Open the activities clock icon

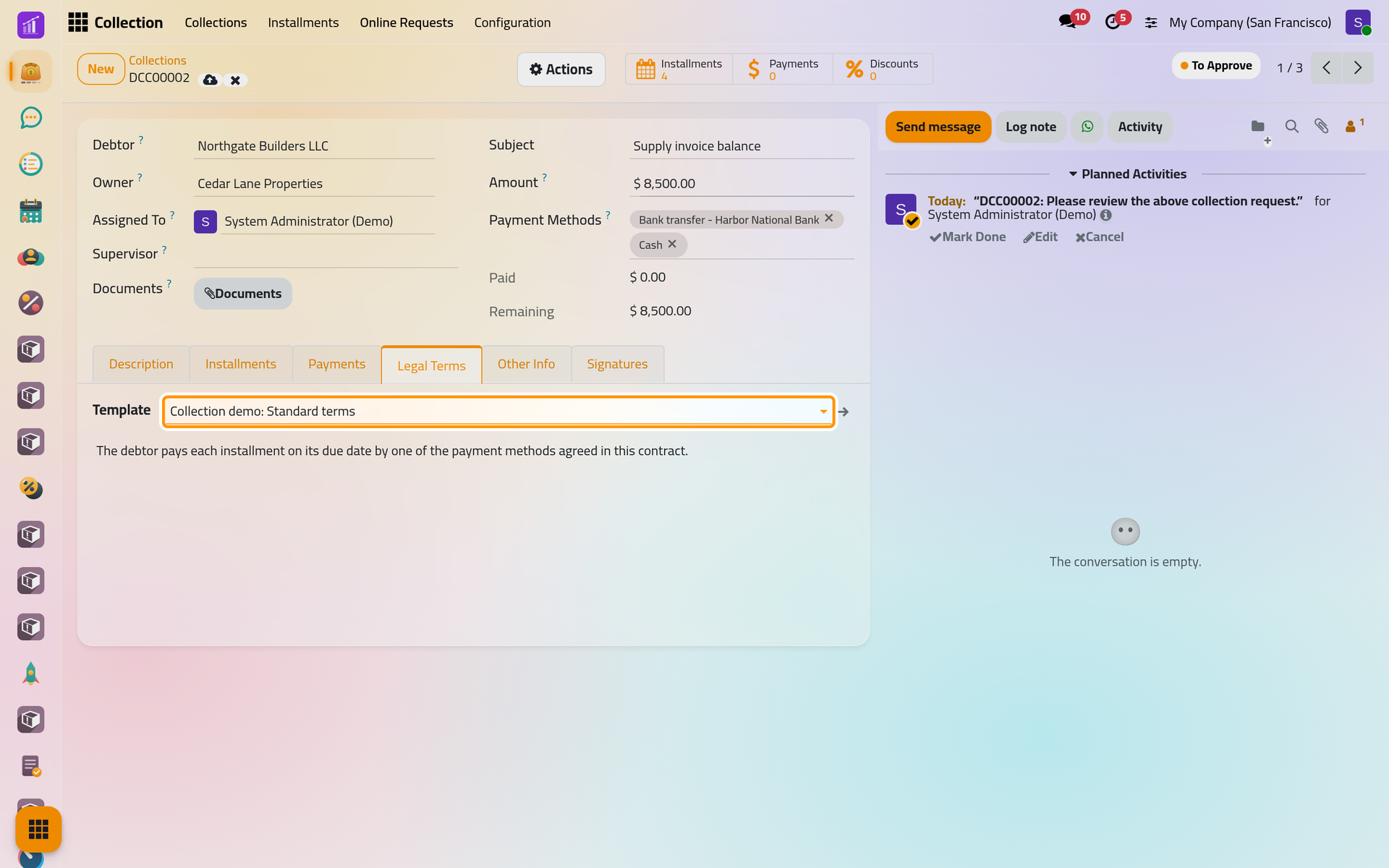pos(1113,22)
